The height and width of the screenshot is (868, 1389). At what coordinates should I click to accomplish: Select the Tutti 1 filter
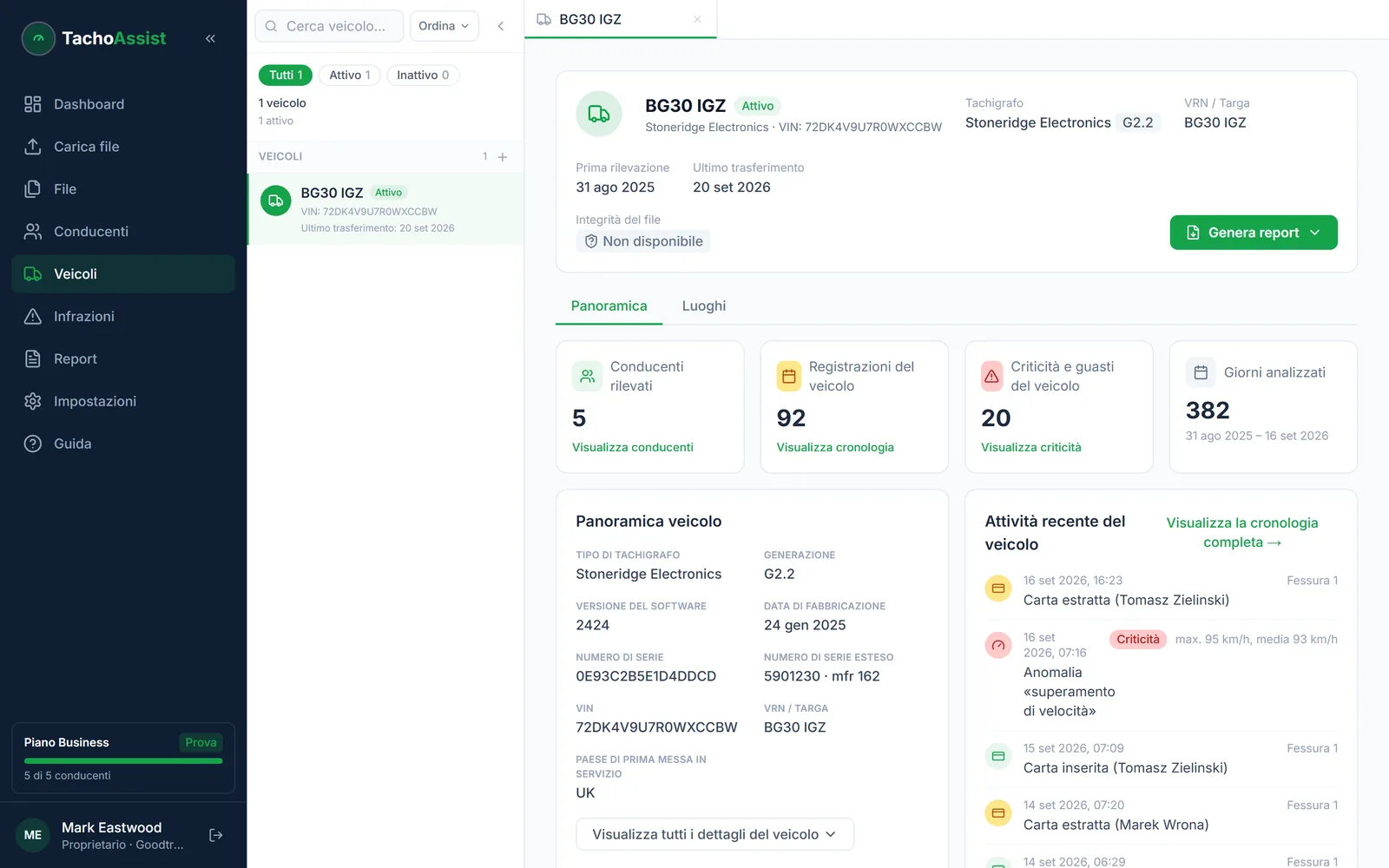pyautogui.click(x=286, y=76)
